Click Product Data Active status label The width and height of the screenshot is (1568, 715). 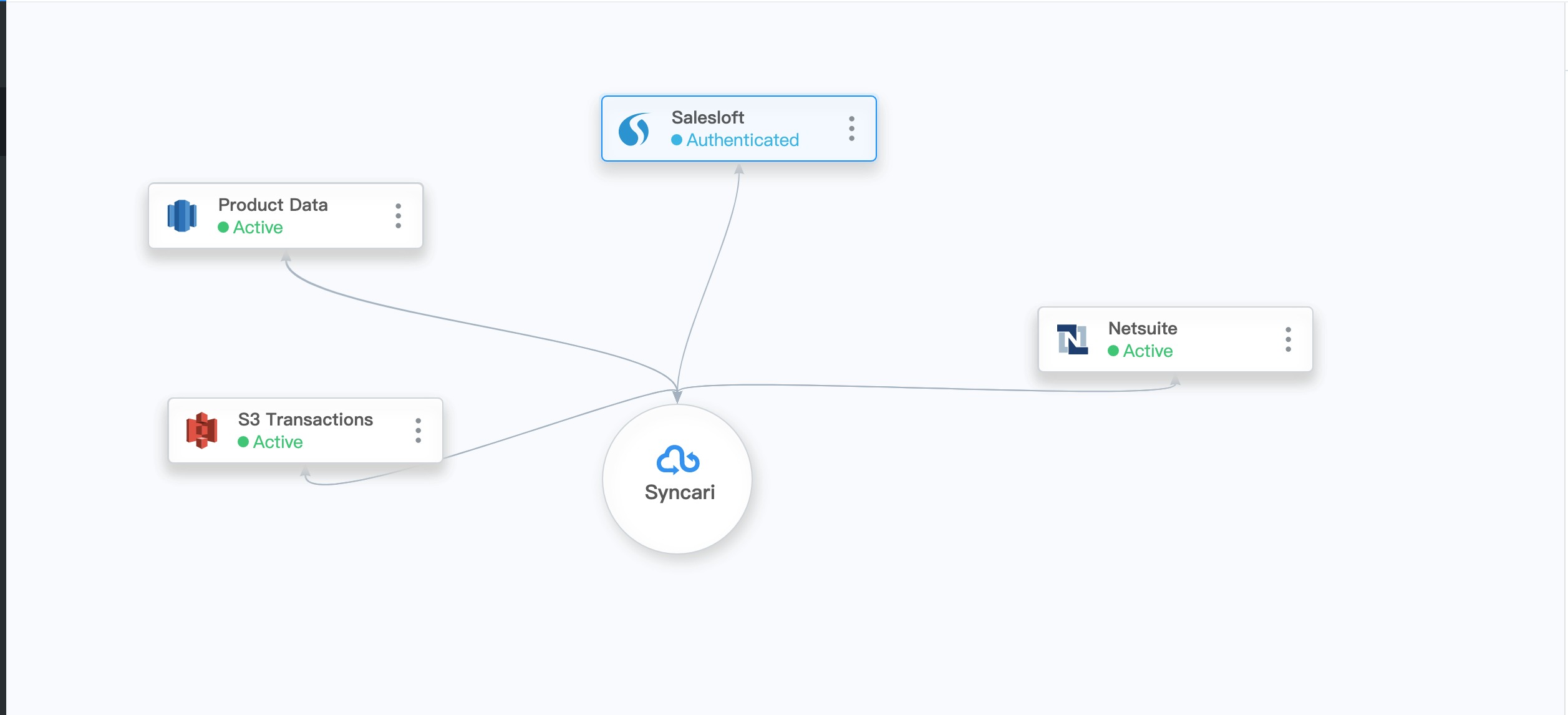(258, 228)
